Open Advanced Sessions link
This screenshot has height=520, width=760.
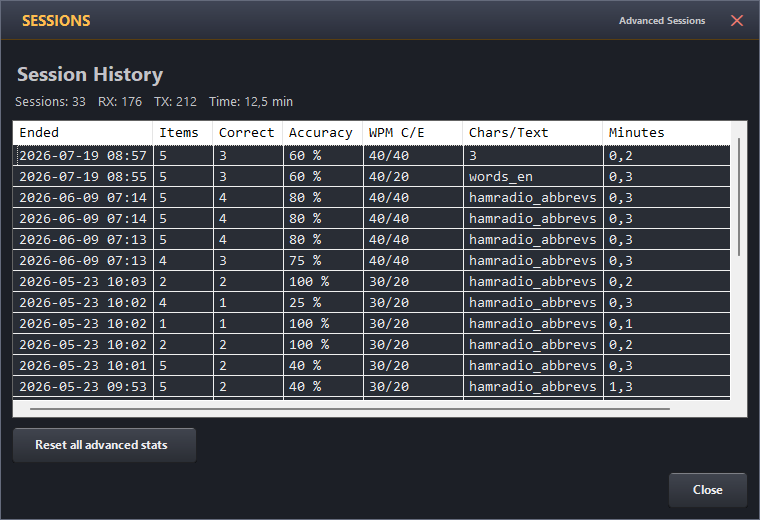pyautogui.click(x=662, y=21)
